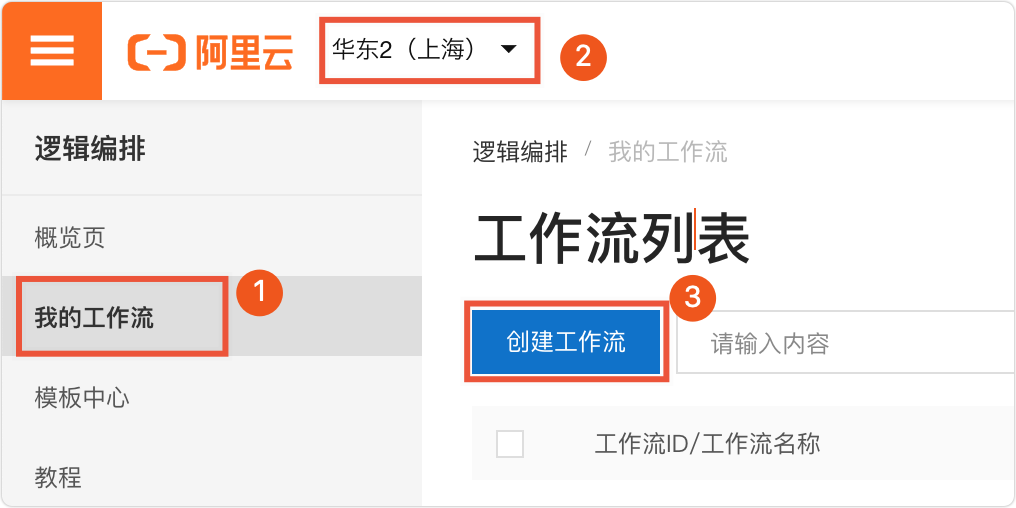This screenshot has height=508, width=1016.
Task: Open the orange hamburger menu
Action: [51, 50]
